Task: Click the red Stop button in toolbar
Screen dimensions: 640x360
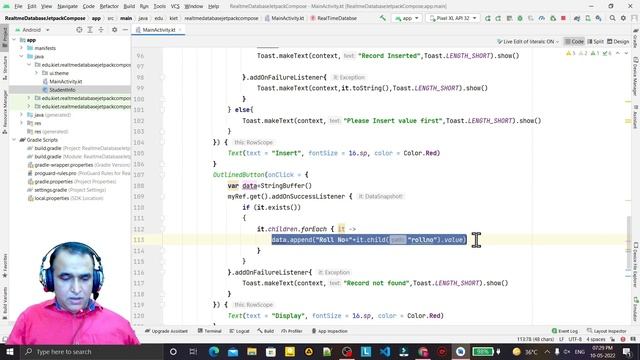Action: pyautogui.click(x=563, y=18)
